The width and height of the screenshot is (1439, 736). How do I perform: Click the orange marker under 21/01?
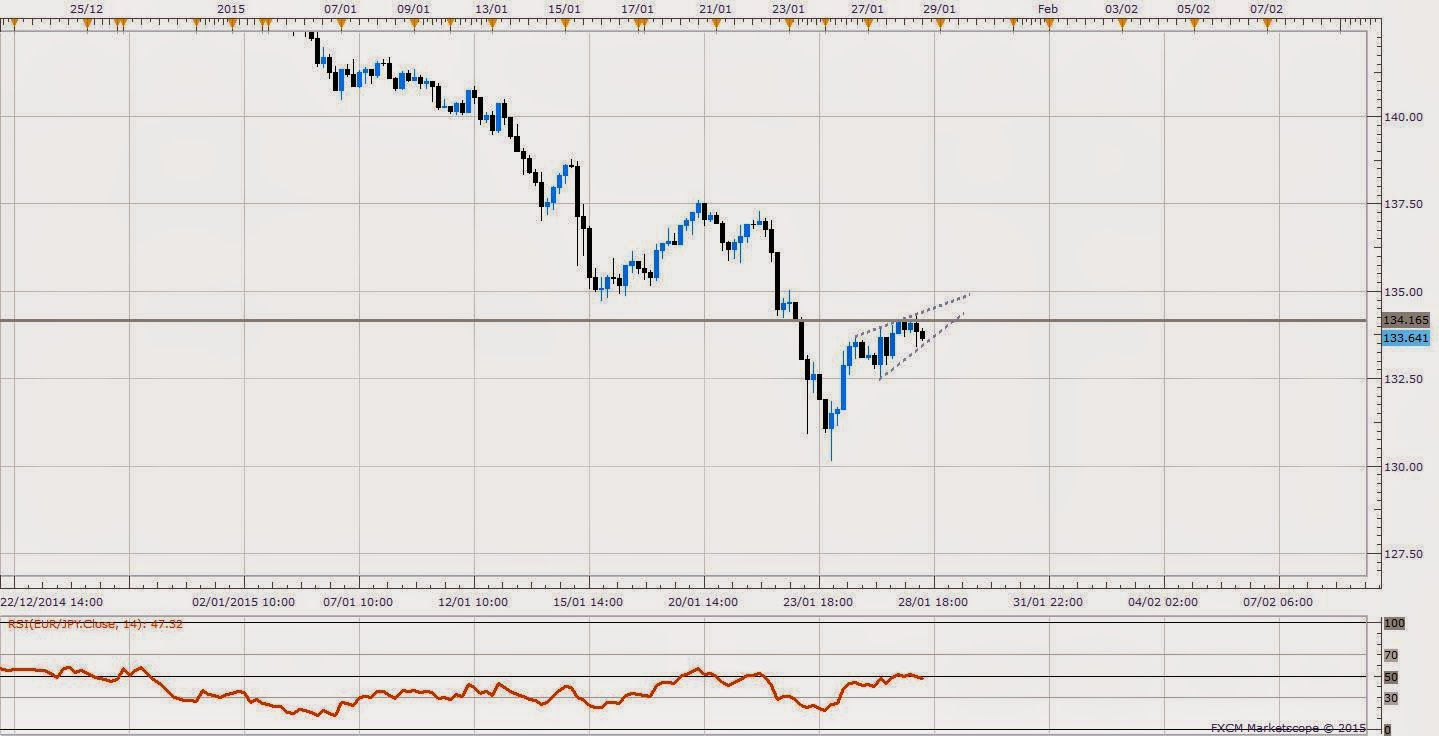[x=715, y=25]
